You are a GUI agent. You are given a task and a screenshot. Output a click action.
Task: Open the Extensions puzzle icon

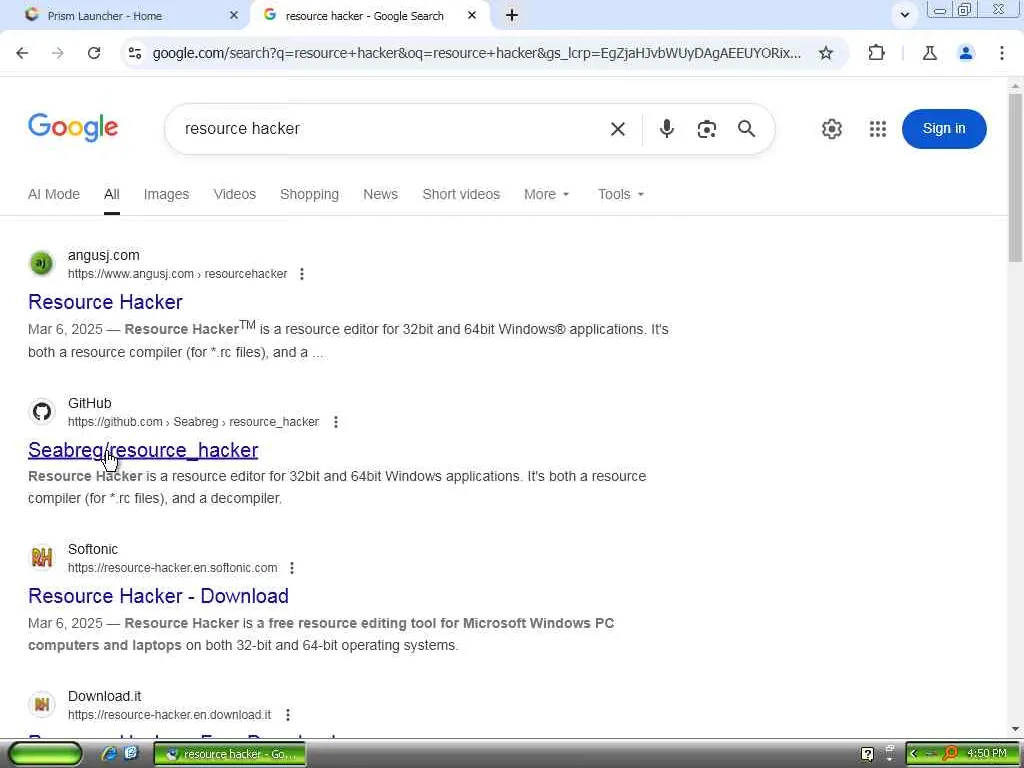pyautogui.click(x=876, y=53)
